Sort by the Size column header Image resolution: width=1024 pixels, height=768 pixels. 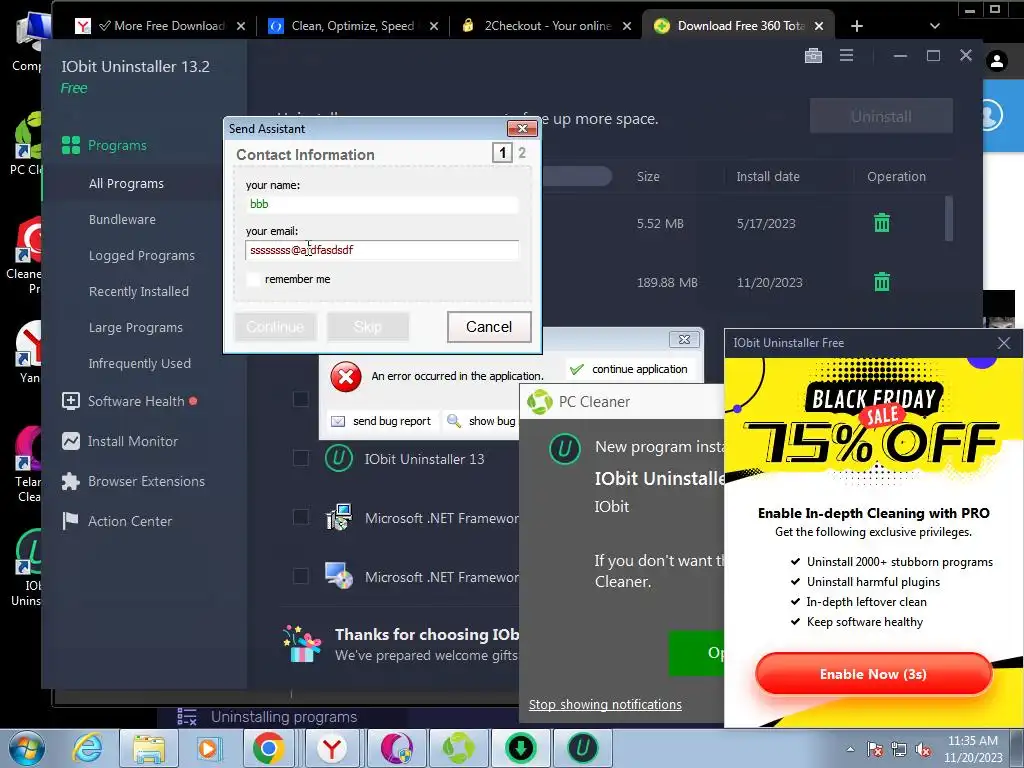648,176
